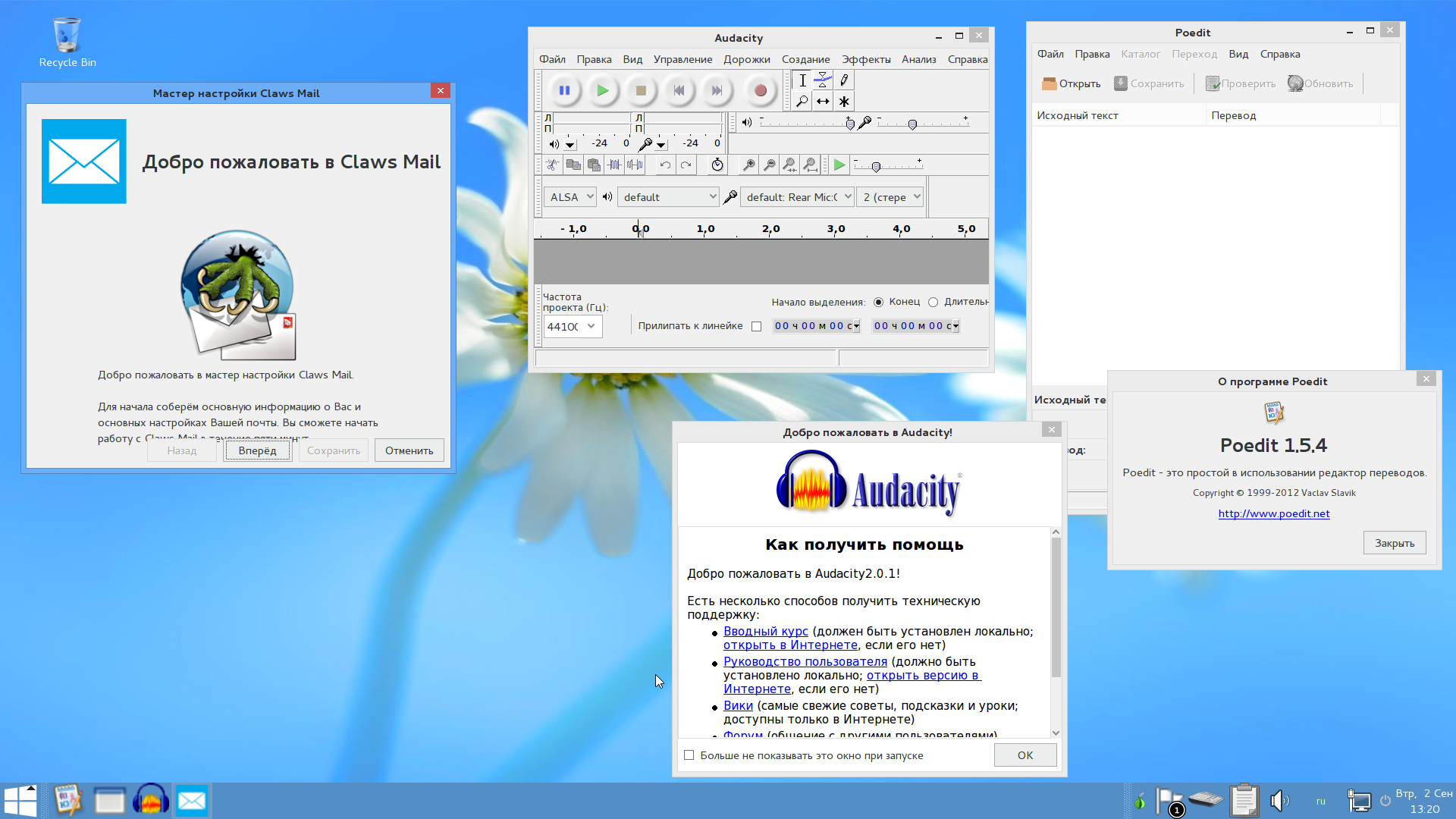Image resolution: width=1456 pixels, height=819 pixels.
Task: Click Закрыть in the Poedit about dialog
Action: [x=1395, y=543]
